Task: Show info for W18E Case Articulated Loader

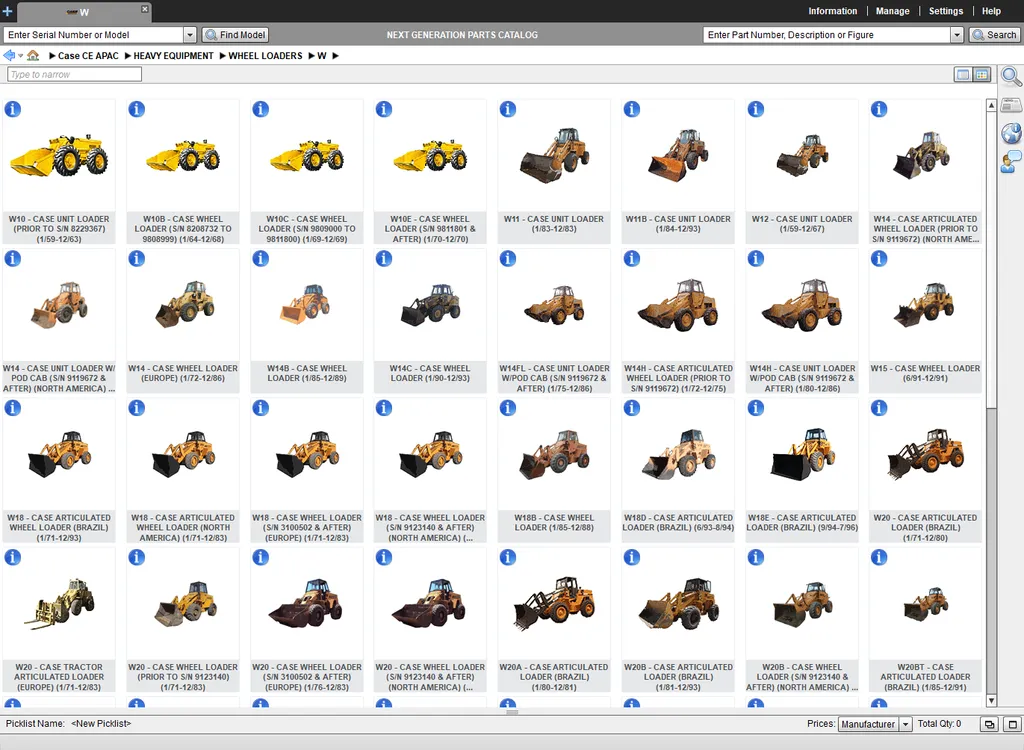Action: point(756,408)
